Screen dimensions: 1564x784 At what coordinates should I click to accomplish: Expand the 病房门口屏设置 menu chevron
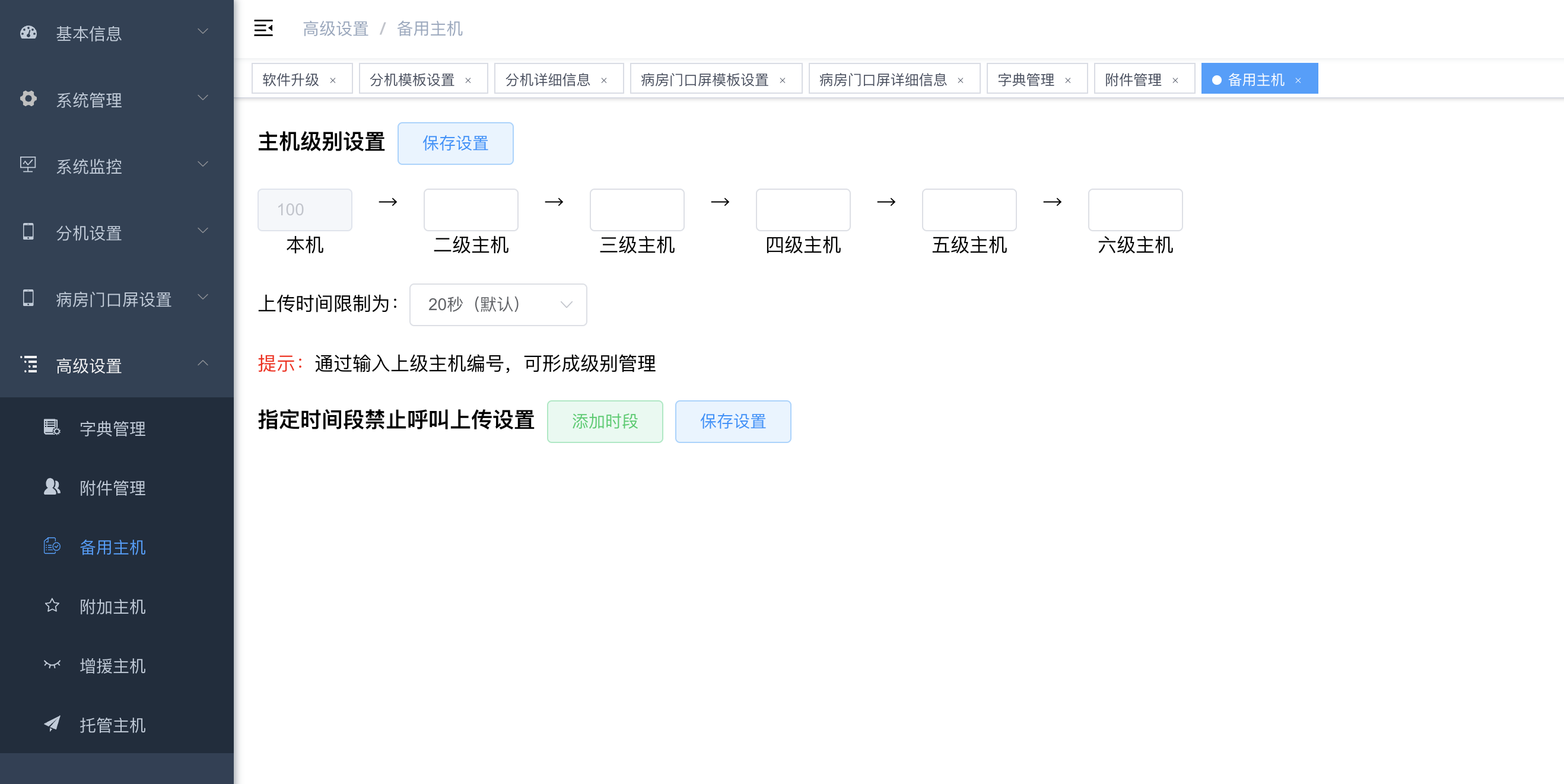pos(204,297)
